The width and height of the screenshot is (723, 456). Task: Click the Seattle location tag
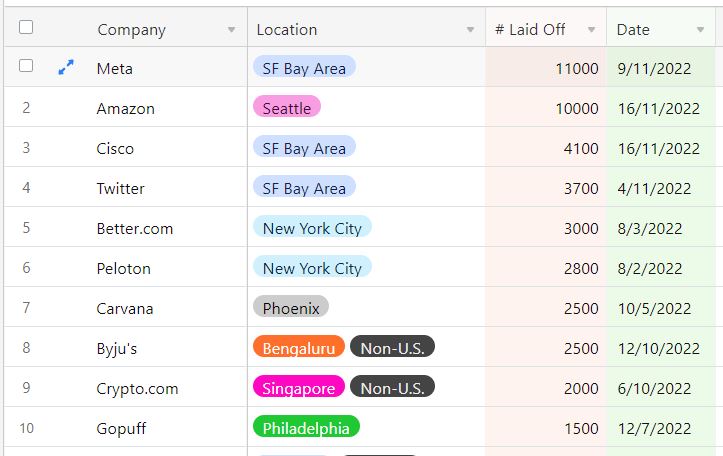pyautogui.click(x=287, y=107)
